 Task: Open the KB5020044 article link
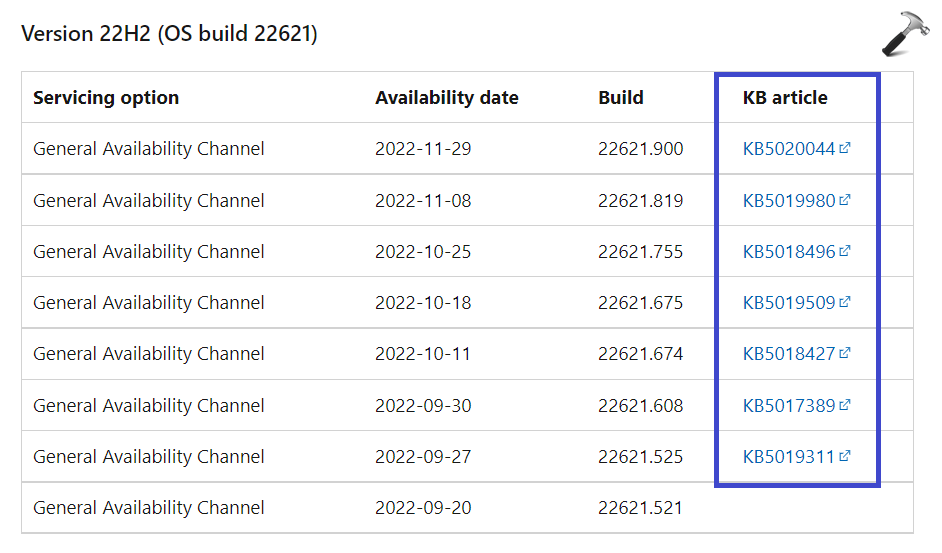pos(788,149)
